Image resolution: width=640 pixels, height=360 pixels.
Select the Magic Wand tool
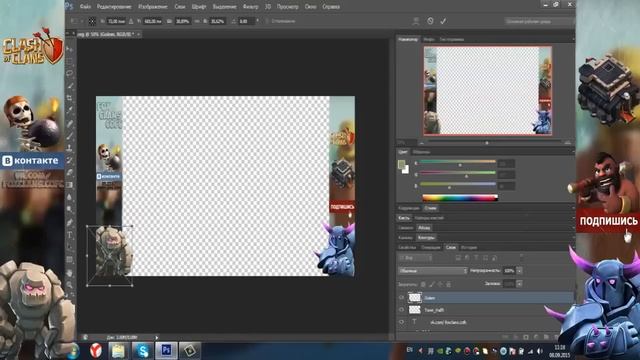[x=70, y=86]
